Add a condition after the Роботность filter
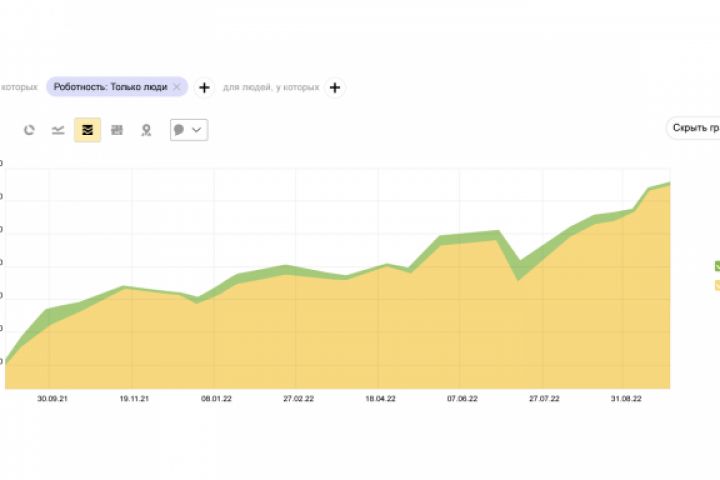The height and width of the screenshot is (480, 720). 204,87
